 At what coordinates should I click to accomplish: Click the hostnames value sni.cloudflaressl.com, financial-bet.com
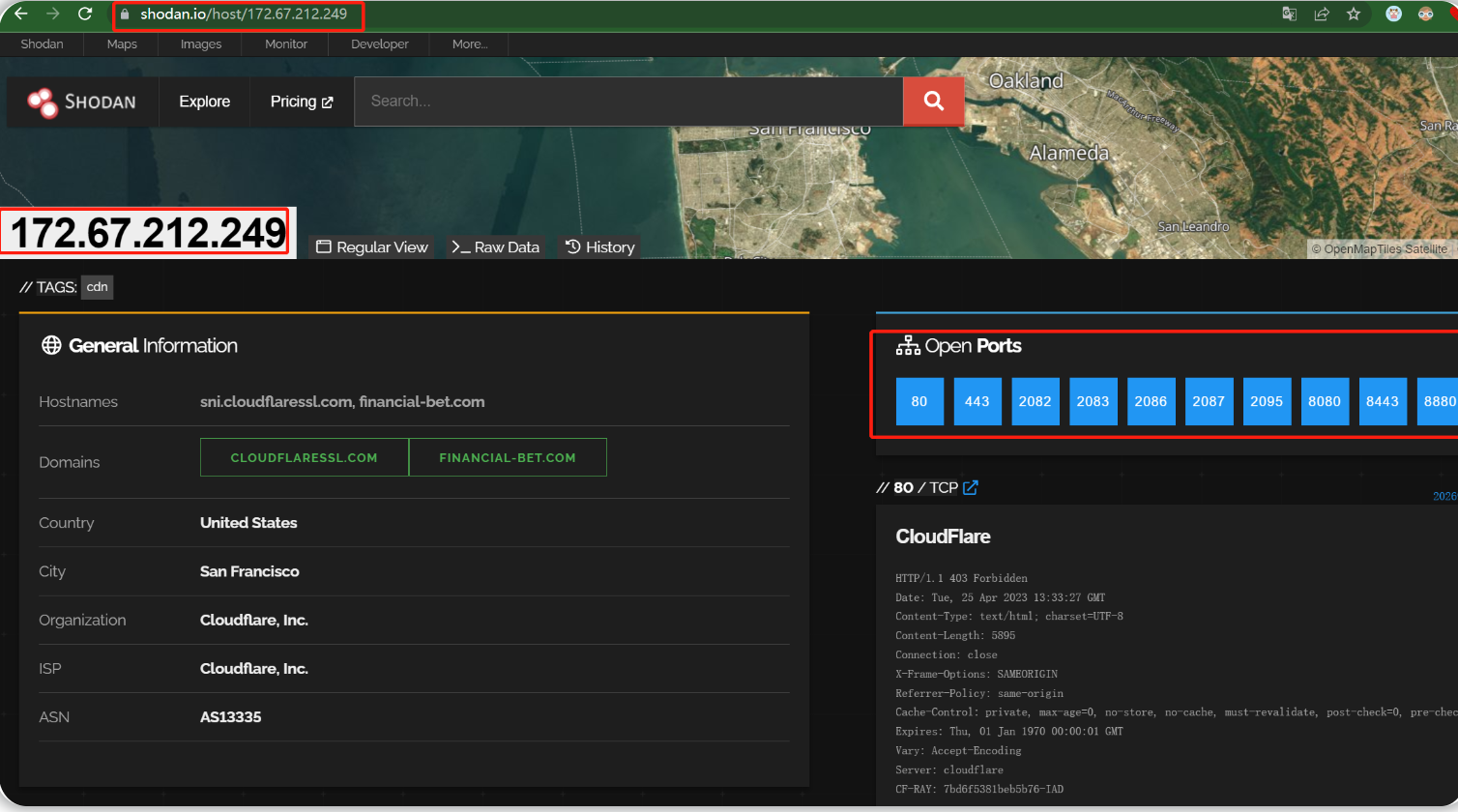[x=342, y=401]
